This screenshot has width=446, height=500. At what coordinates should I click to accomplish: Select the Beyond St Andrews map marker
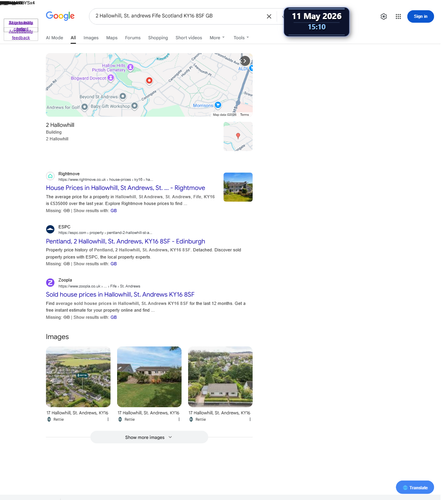pos(124,97)
